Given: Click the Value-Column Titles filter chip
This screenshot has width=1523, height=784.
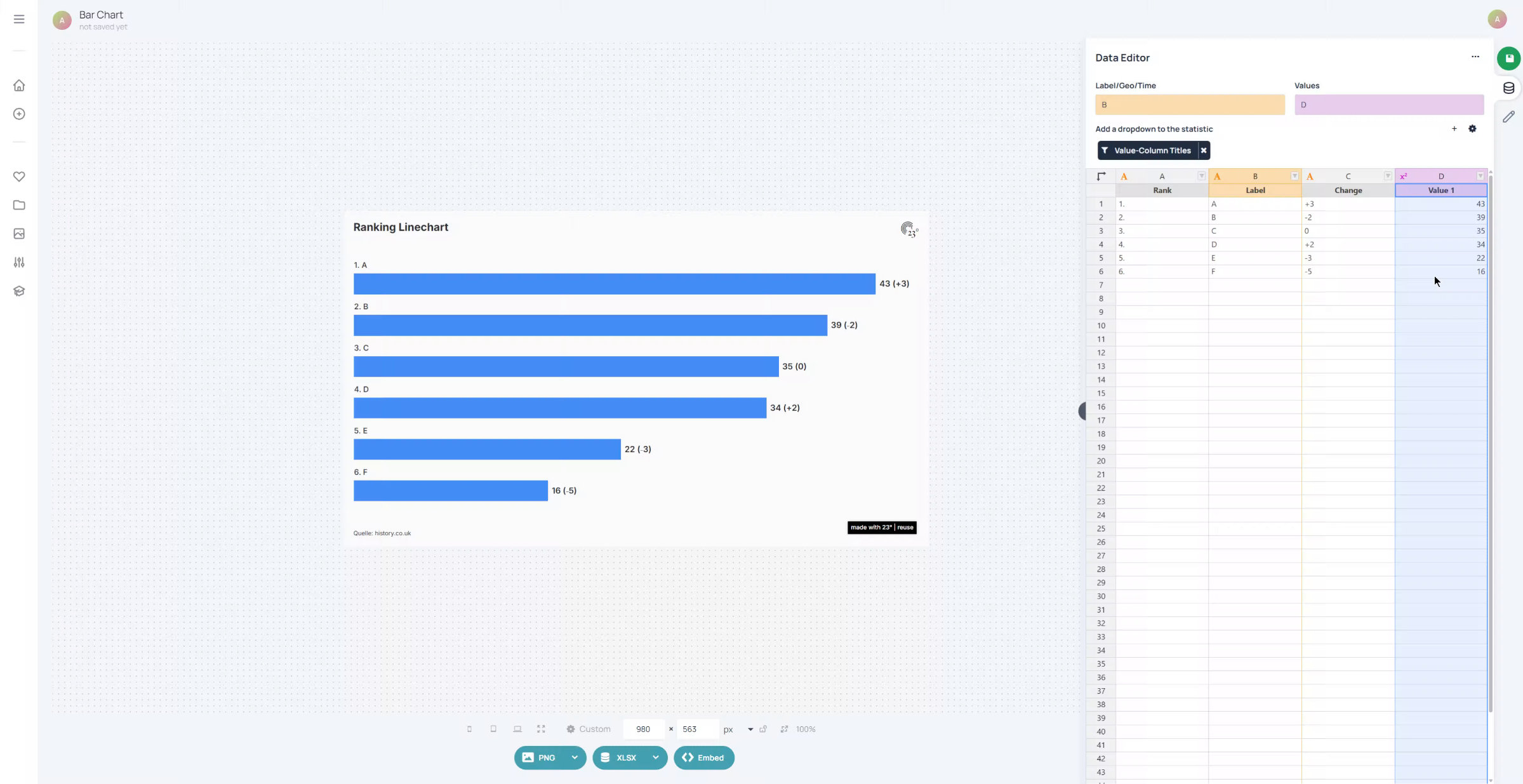Looking at the screenshot, I should click(x=1147, y=150).
